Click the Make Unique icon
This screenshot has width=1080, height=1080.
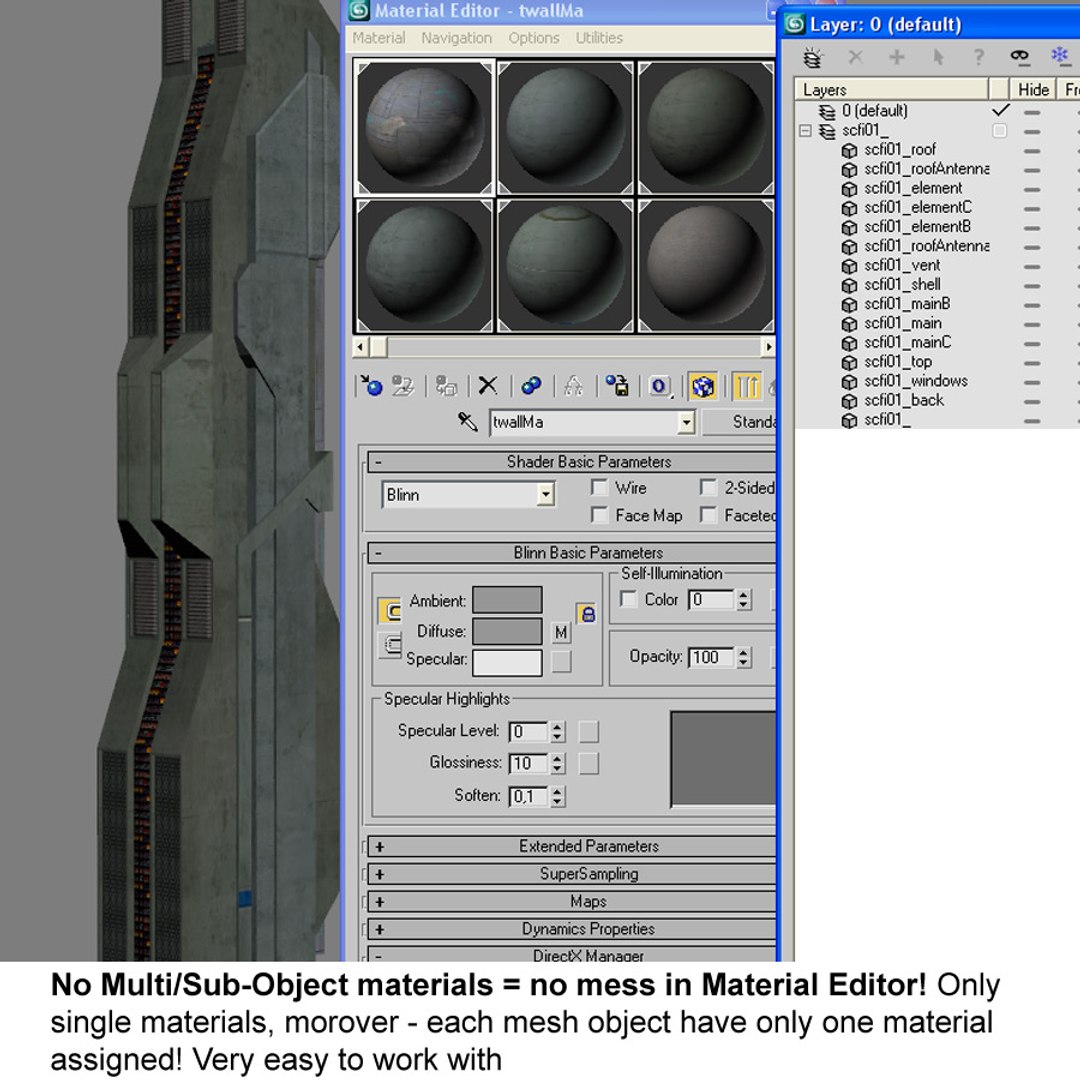573,386
